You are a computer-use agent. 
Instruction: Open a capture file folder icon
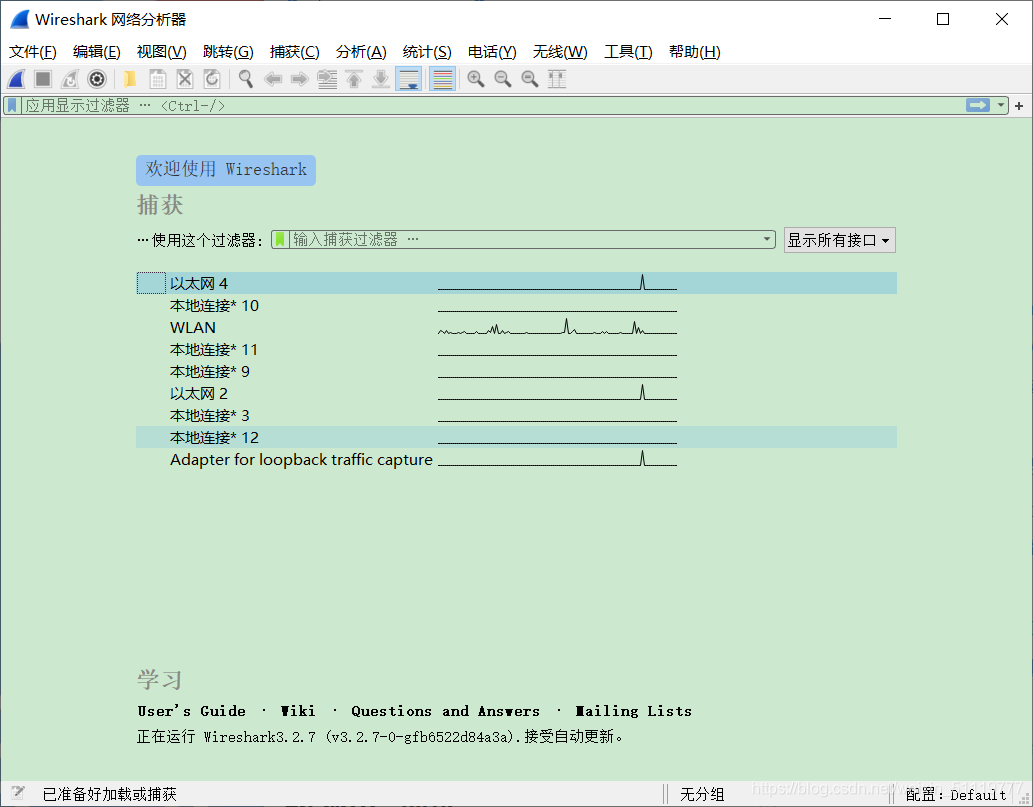tap(130, 79)
